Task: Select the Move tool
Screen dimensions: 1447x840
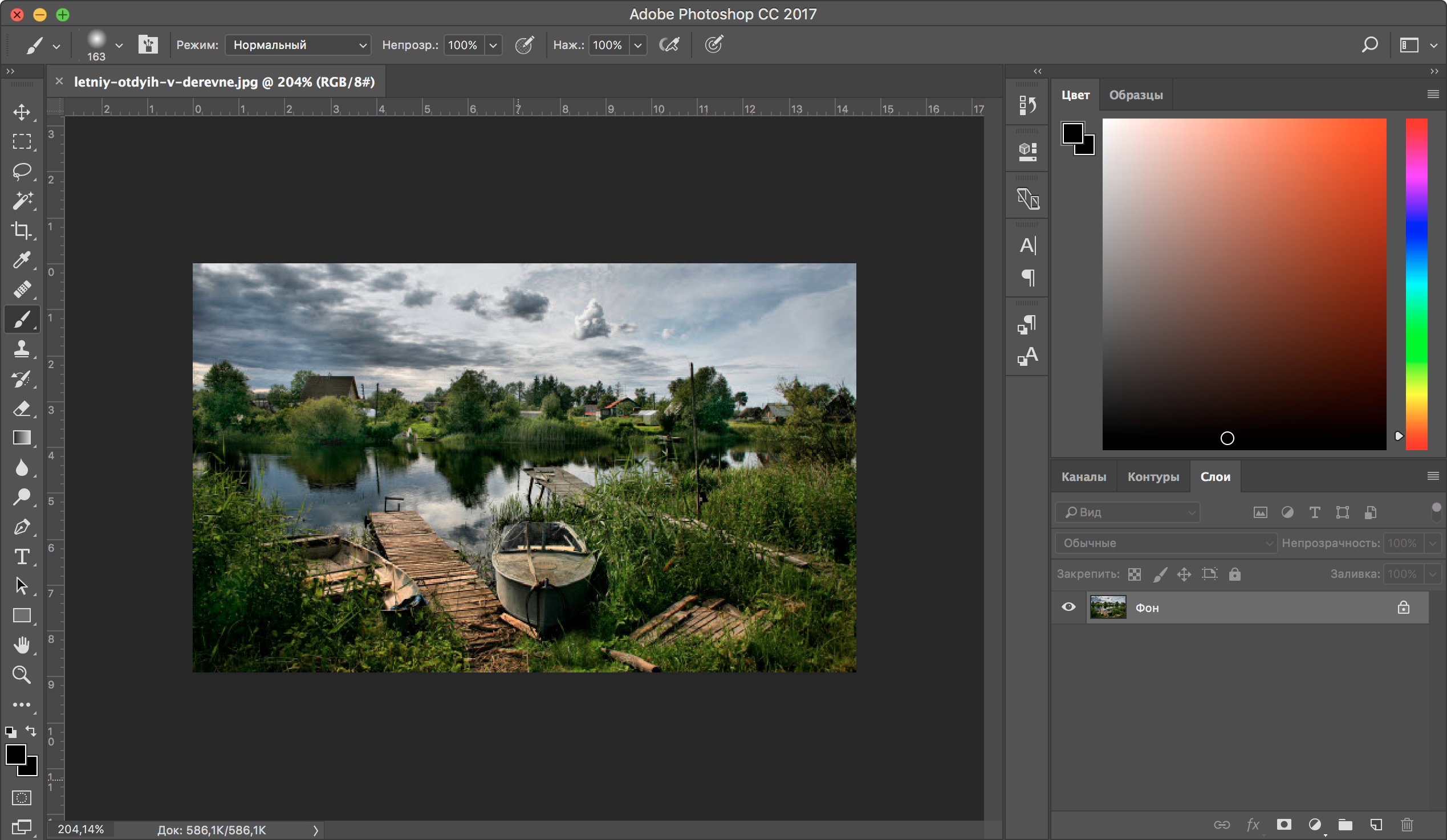Action: tap(22, 112)
